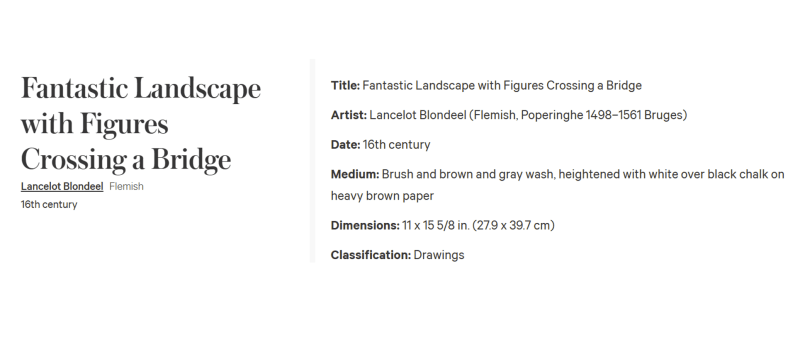Click the bold Artist: label
Image resolution: width=800 pixels, height=361 pixels.
tap(349, 115)
